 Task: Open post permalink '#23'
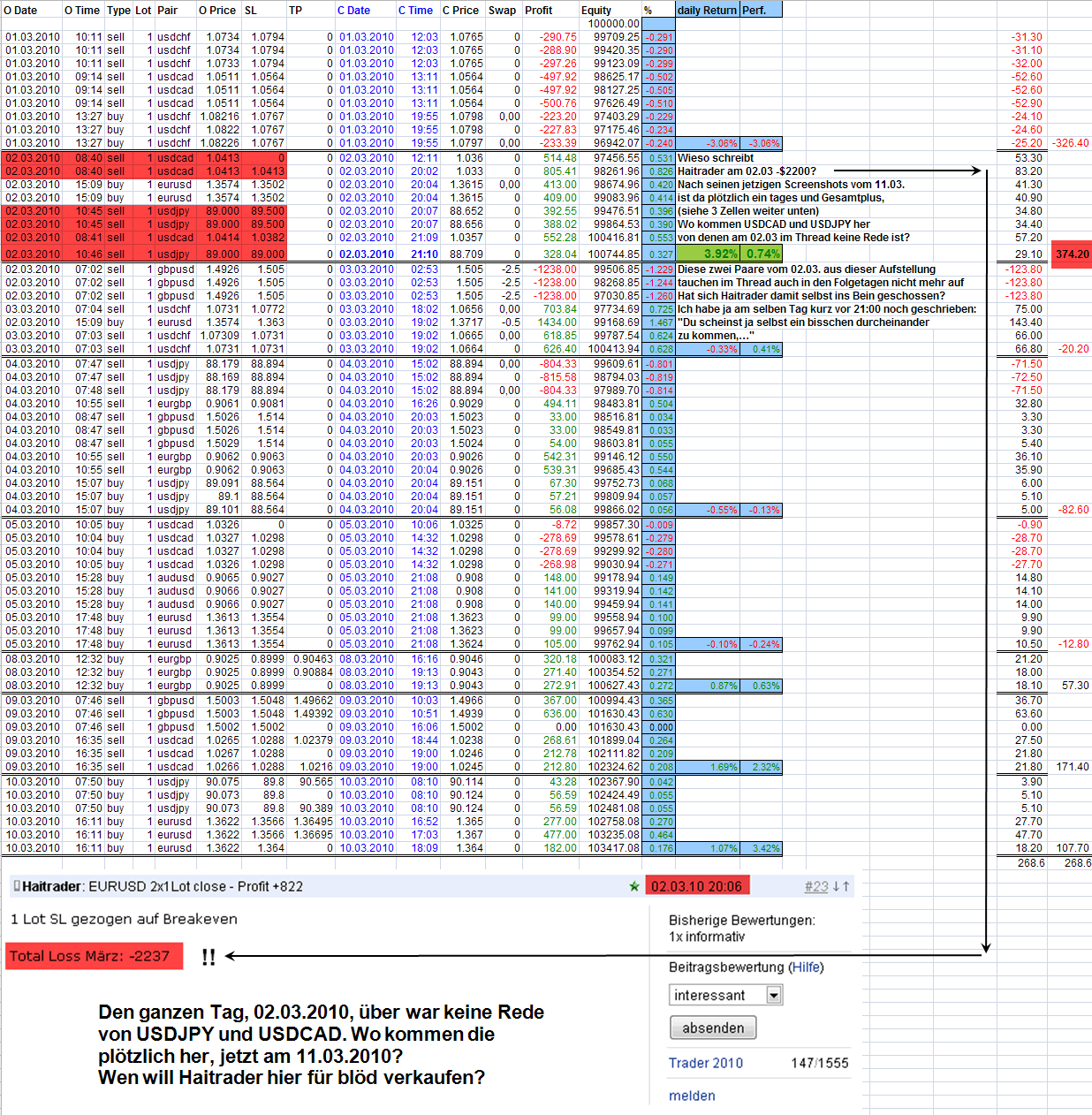click(x=816, y=886)
